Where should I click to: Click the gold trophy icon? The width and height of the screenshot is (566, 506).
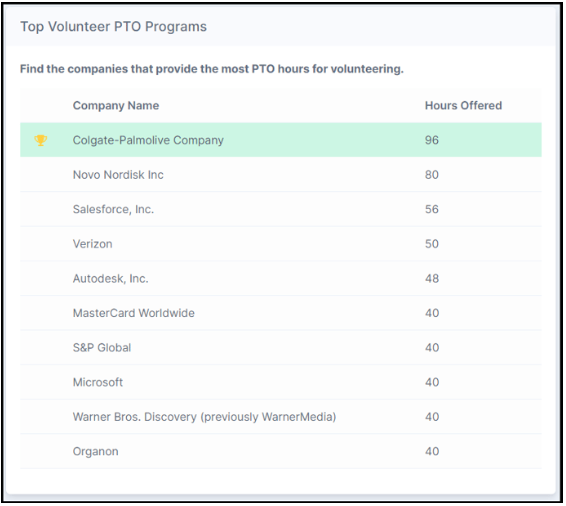(x=40, y=140)
